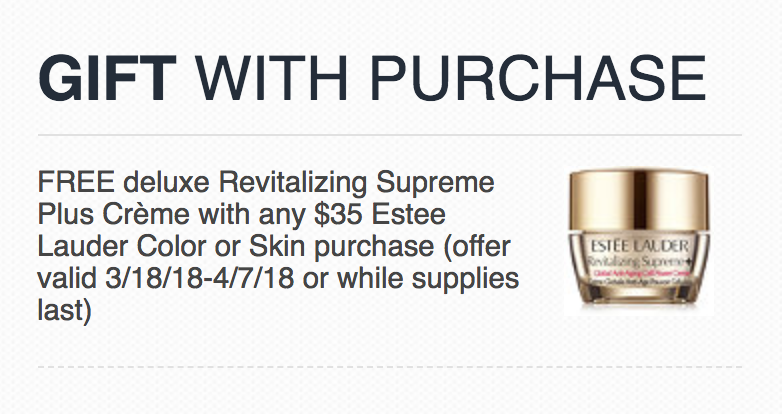Click the pink text on product jar
The width and height of the screenshot is (782, 414).
point(640,273)
